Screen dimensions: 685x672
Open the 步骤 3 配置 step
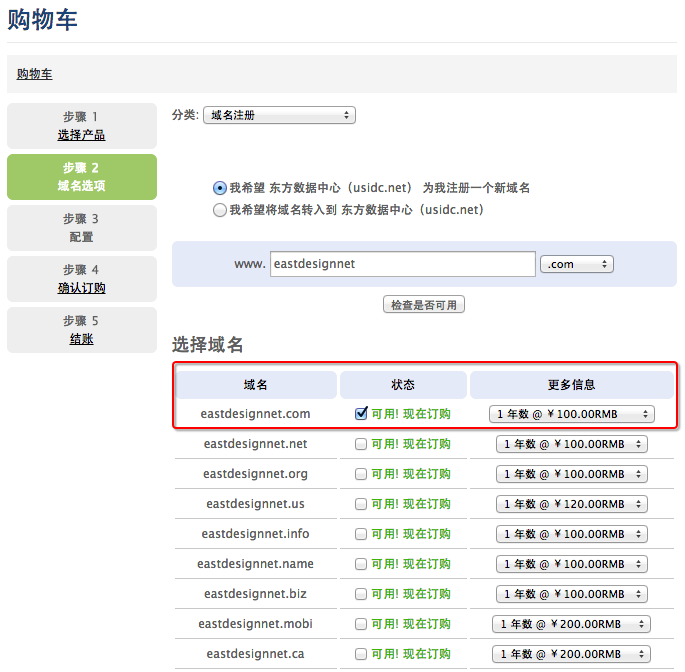click(82, 228)
